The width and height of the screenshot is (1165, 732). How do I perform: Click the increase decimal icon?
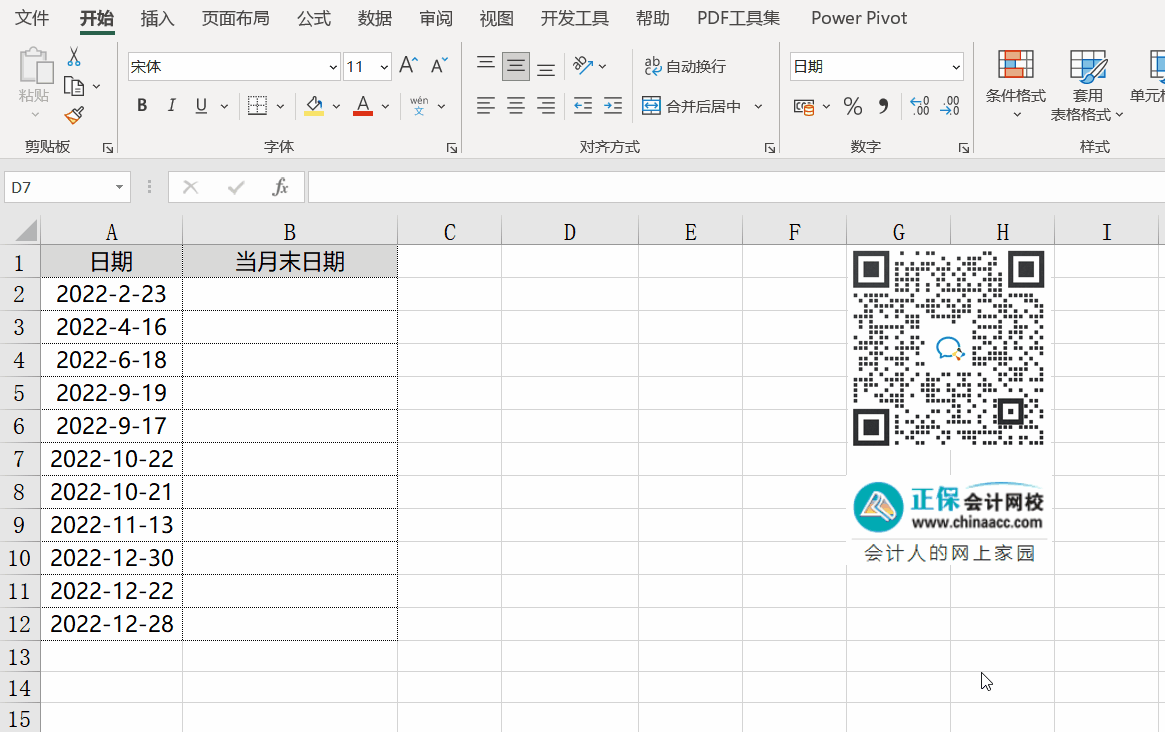(x=918, y=106)
